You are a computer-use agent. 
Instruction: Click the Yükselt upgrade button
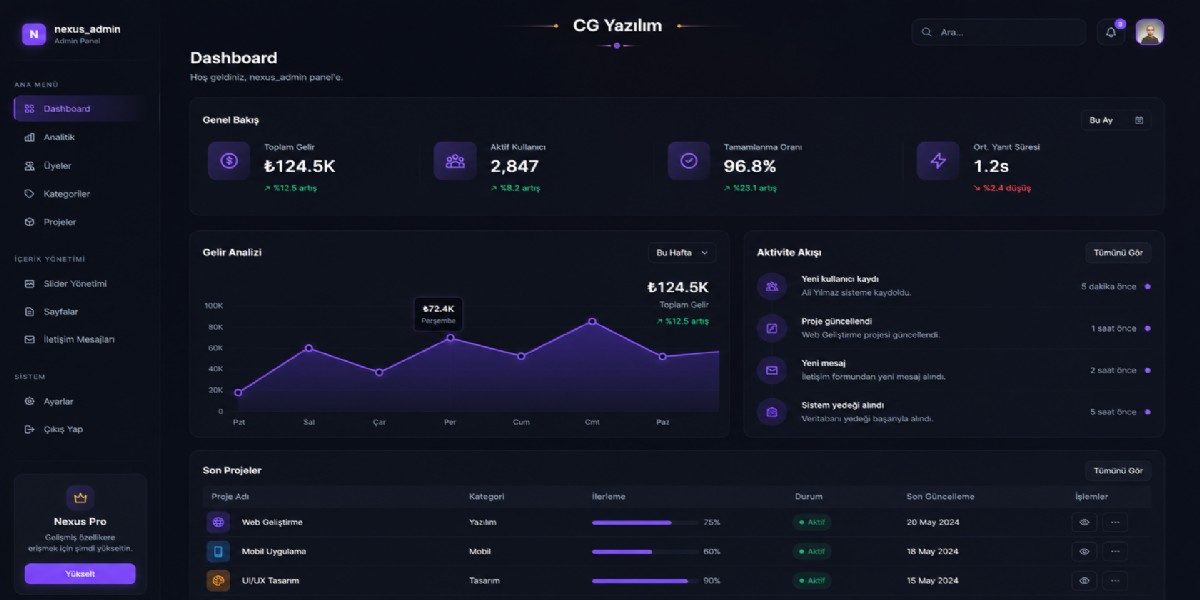[x=80, y=574]
